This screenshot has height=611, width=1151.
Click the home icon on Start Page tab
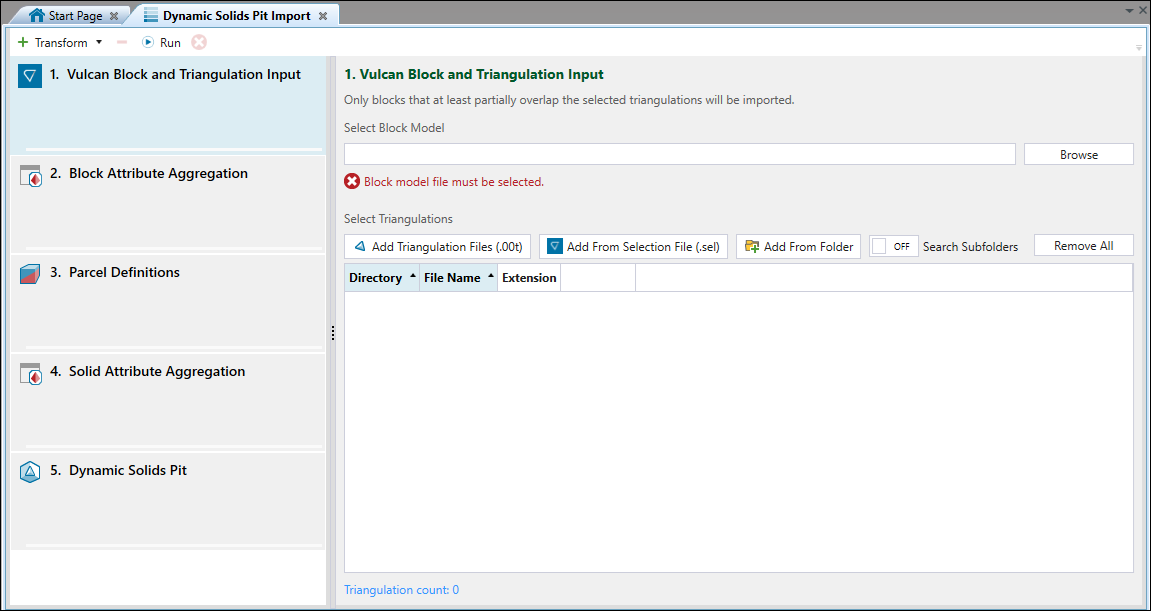[37, 15]
